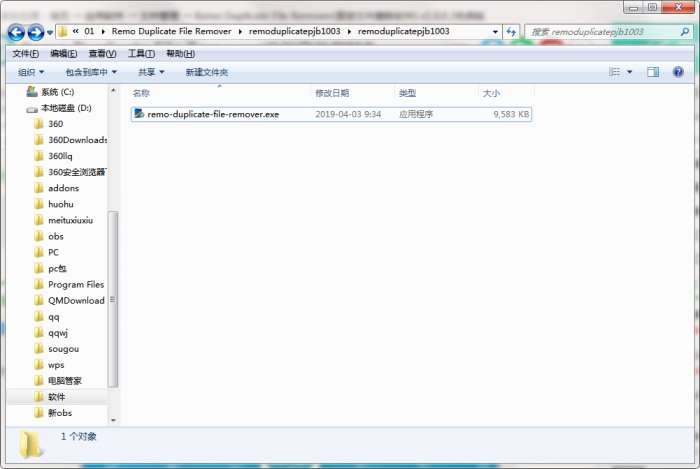Viewport: 700px width, 469px height.
Task: Open the 组织 dropdown
Action: 31,72
